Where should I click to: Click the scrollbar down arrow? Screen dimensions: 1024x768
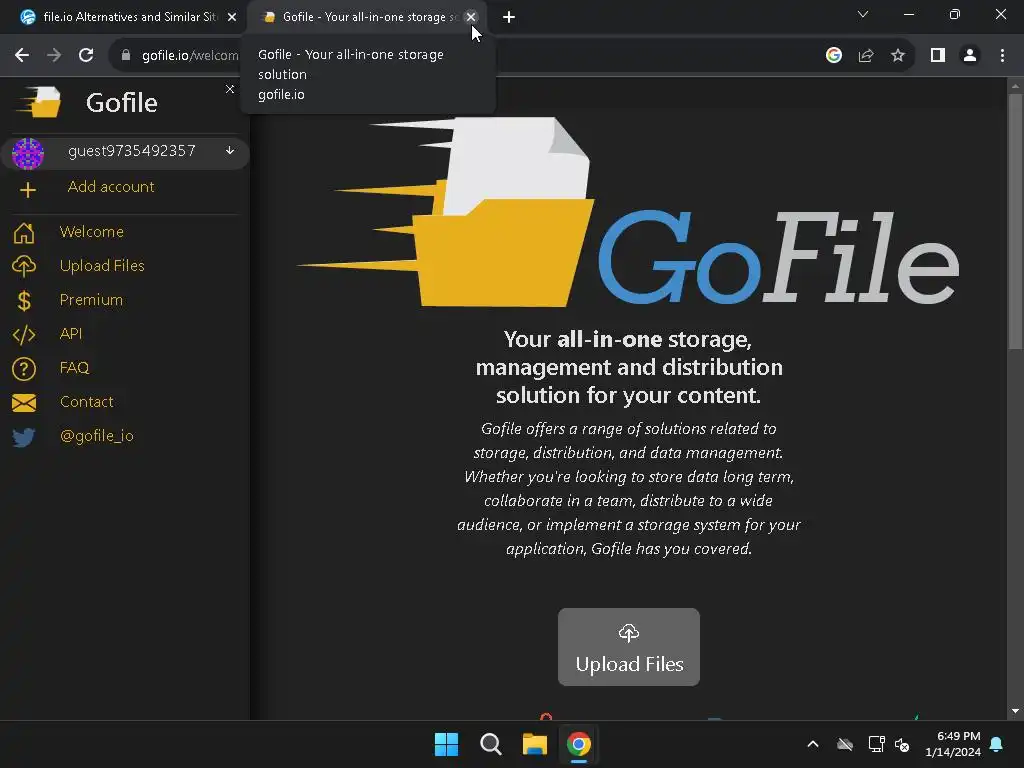coord(1015,711)
